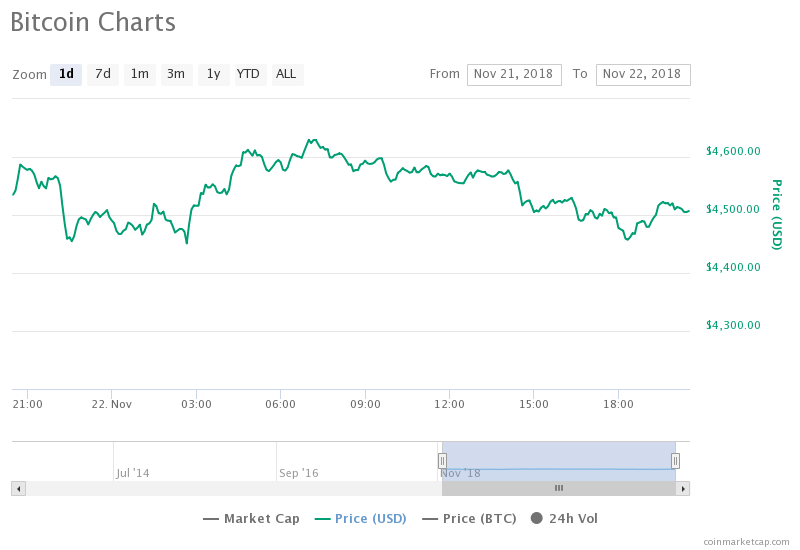Choose the YTD zoom option
This screenshot has width=800, height=550.
[251, 74]
